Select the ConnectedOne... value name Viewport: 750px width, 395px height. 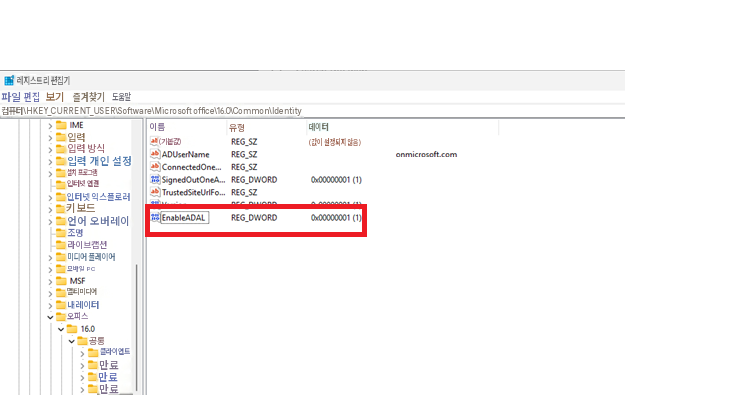tap(192, 167)
